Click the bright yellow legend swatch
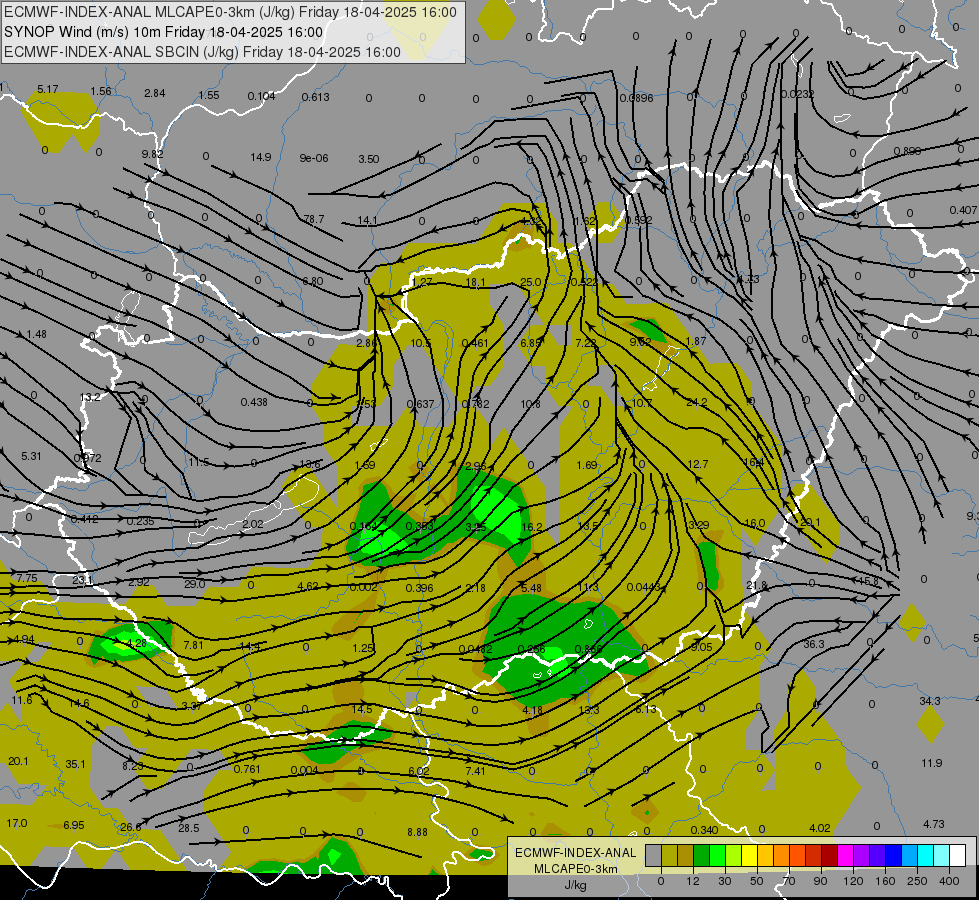This screenshot has height=900, width=979. [749, 855]
